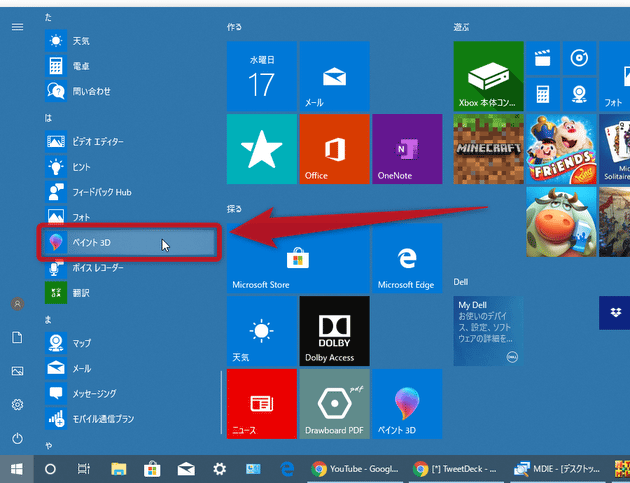Open ヒント app in list

pyautogui.click(x=129, y=167)
